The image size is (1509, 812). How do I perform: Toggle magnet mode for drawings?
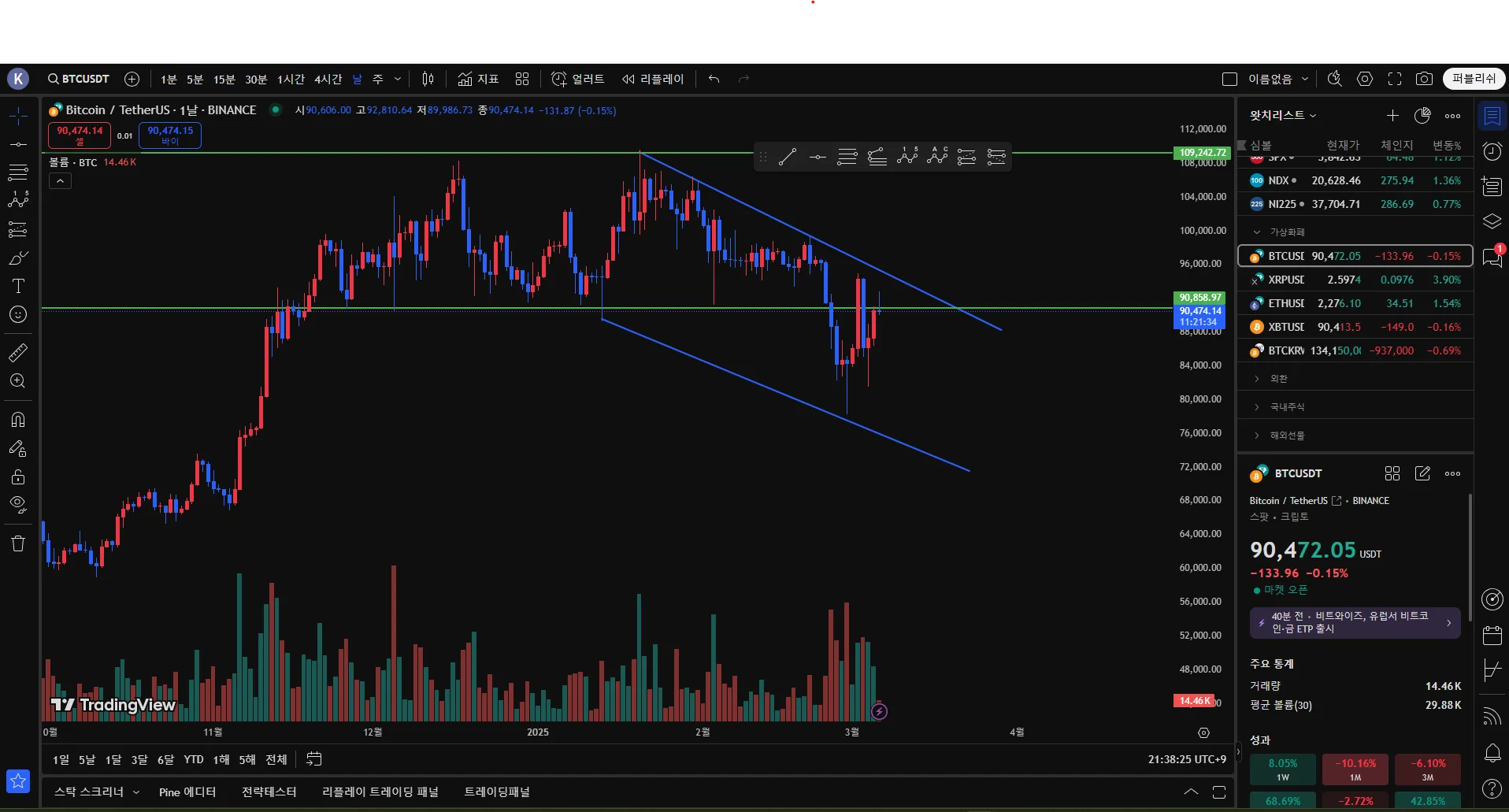point(18,419)
